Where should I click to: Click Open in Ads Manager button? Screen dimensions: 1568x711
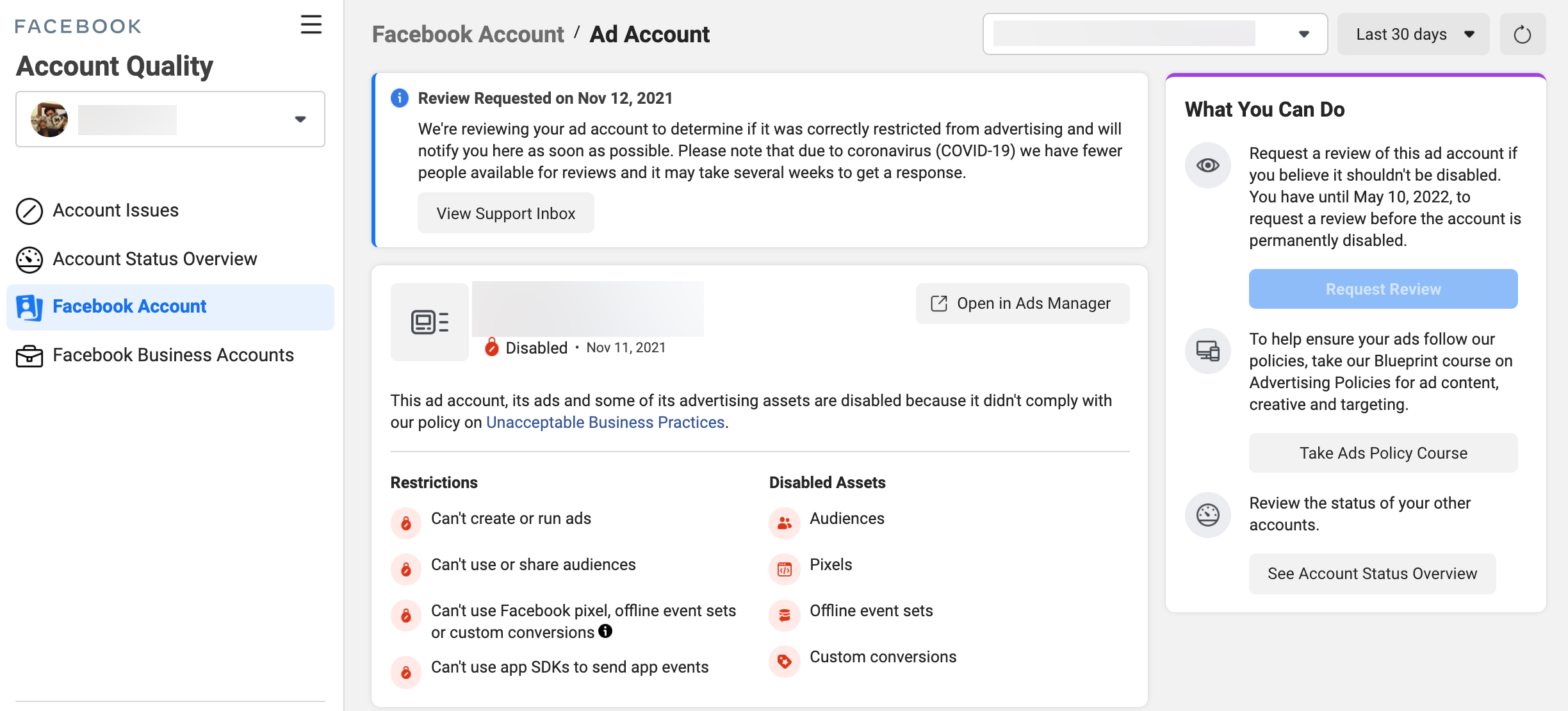coord(1022,304)
